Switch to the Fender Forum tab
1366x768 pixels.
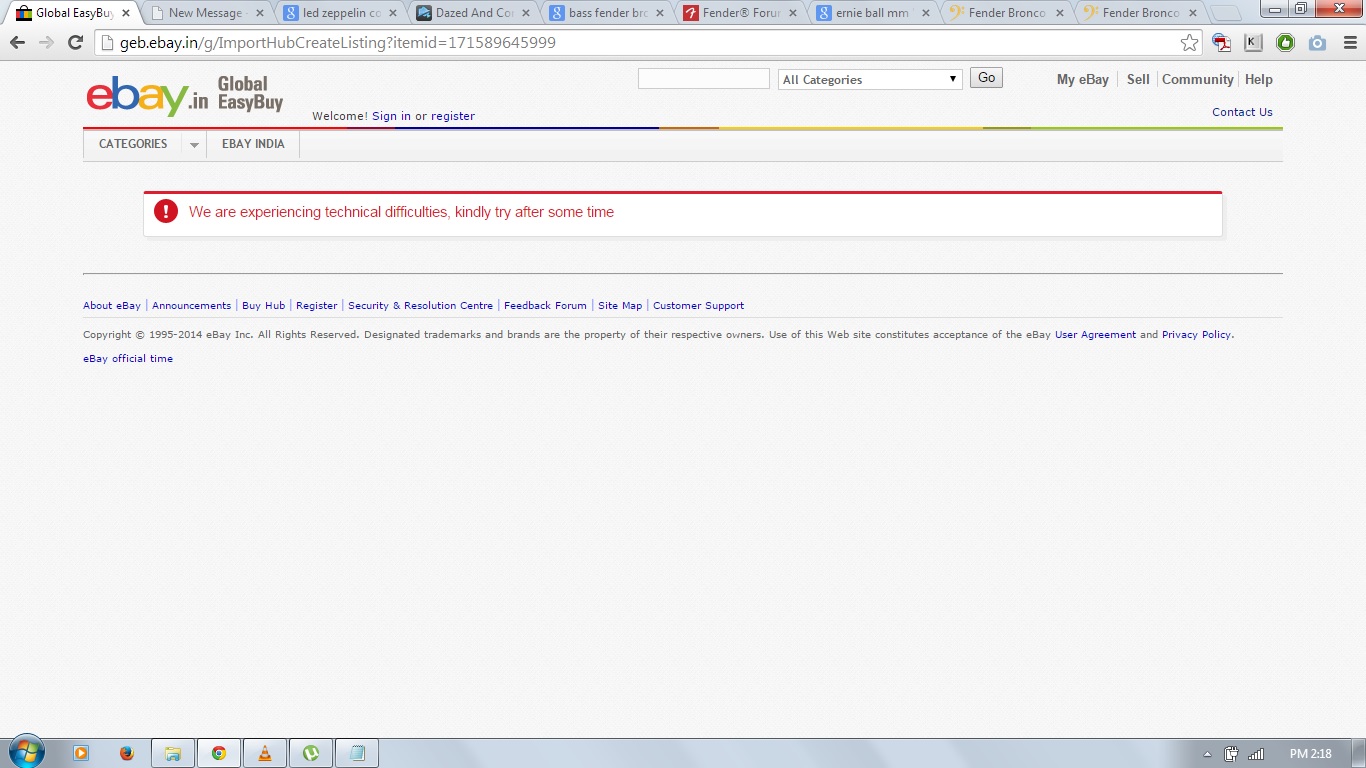739,13
